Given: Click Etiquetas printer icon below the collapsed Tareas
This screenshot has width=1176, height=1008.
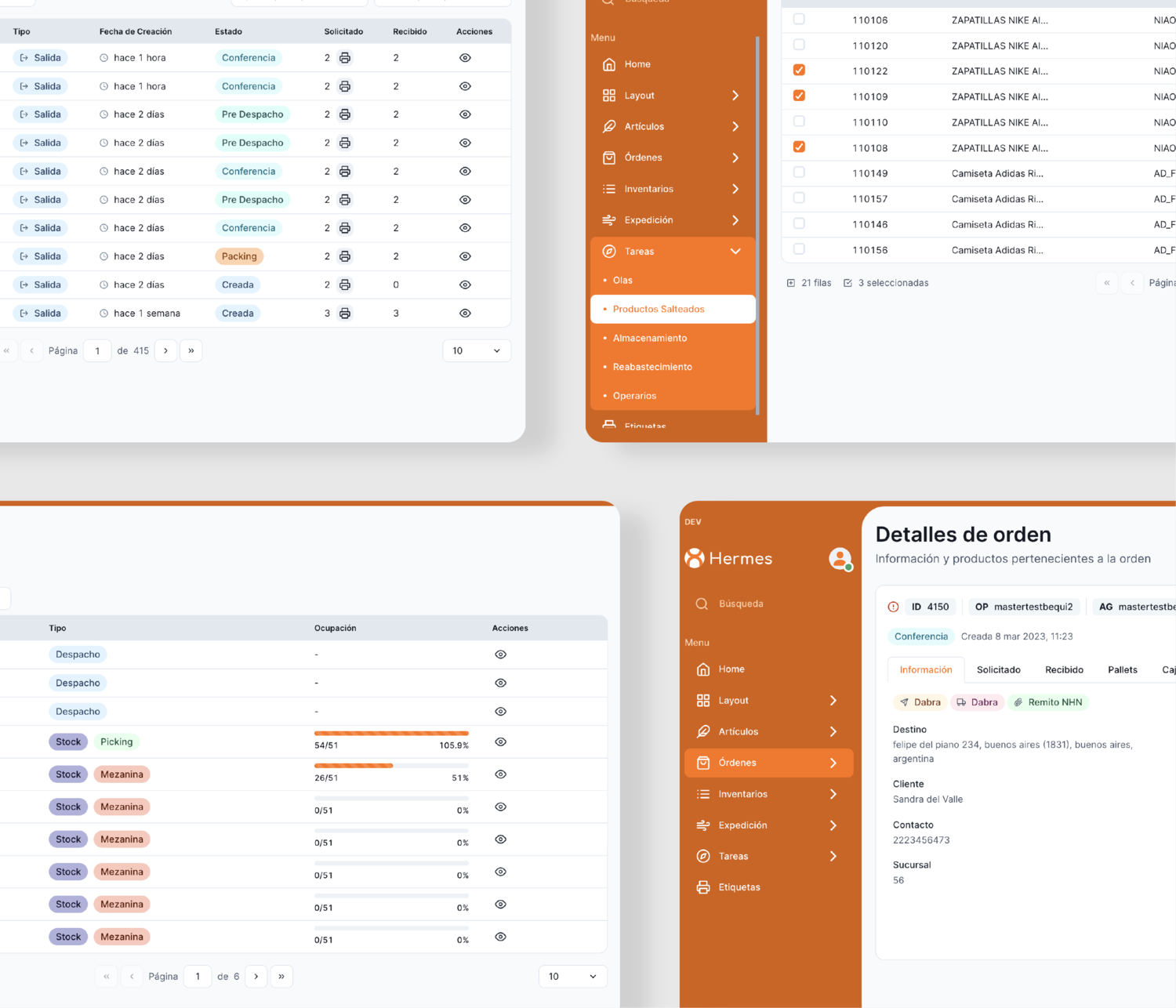Looking at the screenshot, I should (x=703, y=887).
